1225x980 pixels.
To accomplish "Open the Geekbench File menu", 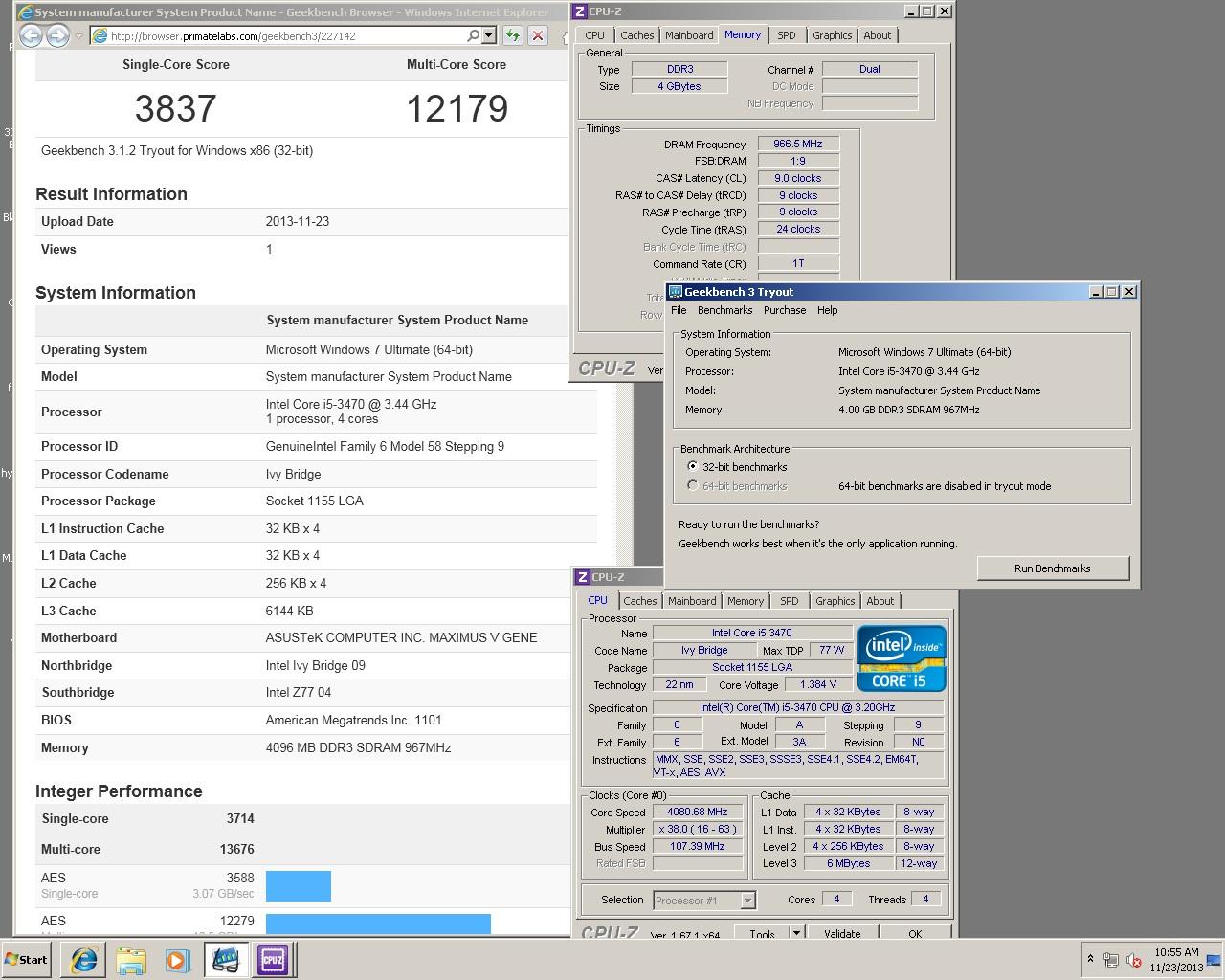I will (x=679, y=310).
